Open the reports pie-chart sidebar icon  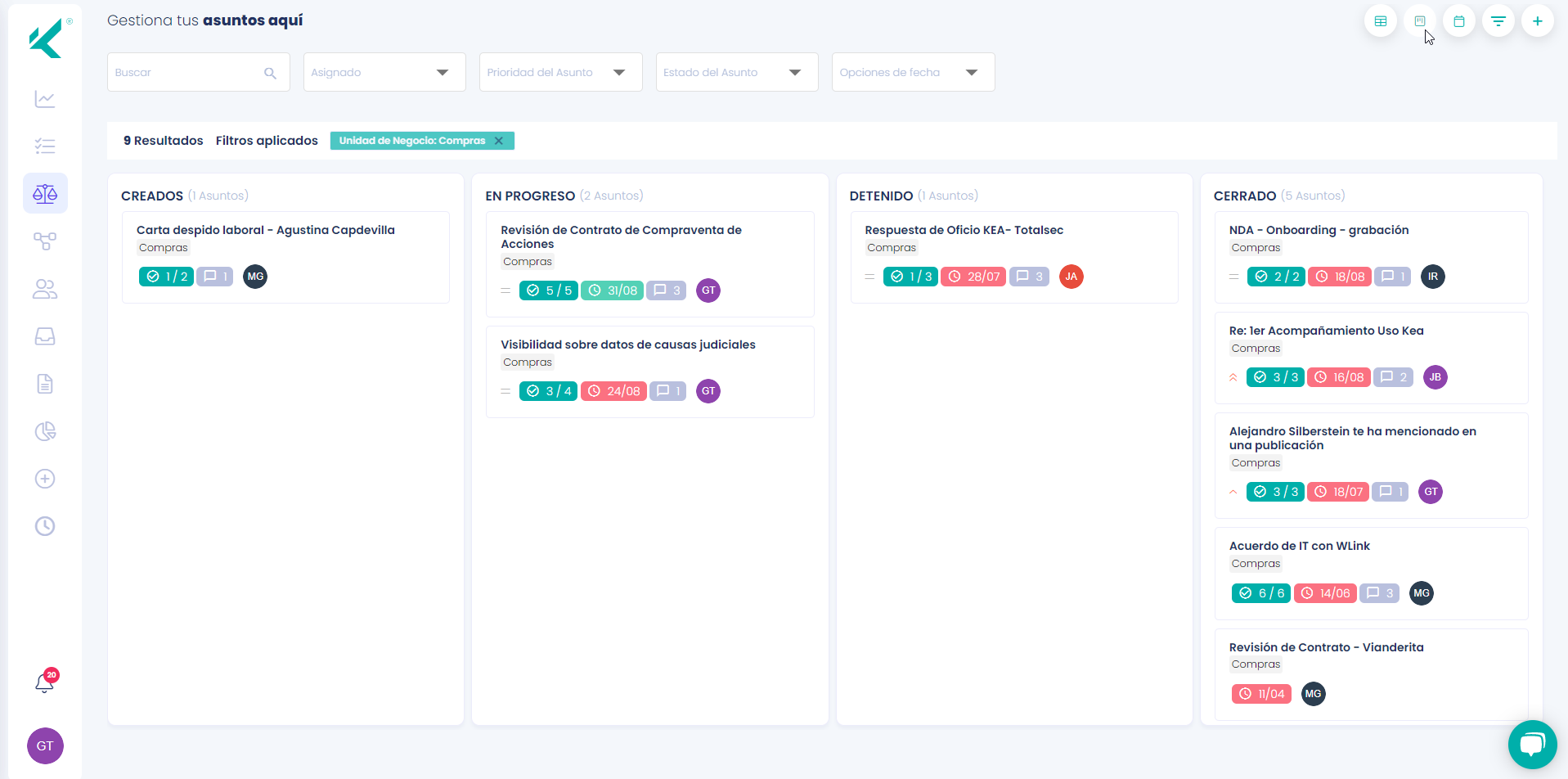45,431
